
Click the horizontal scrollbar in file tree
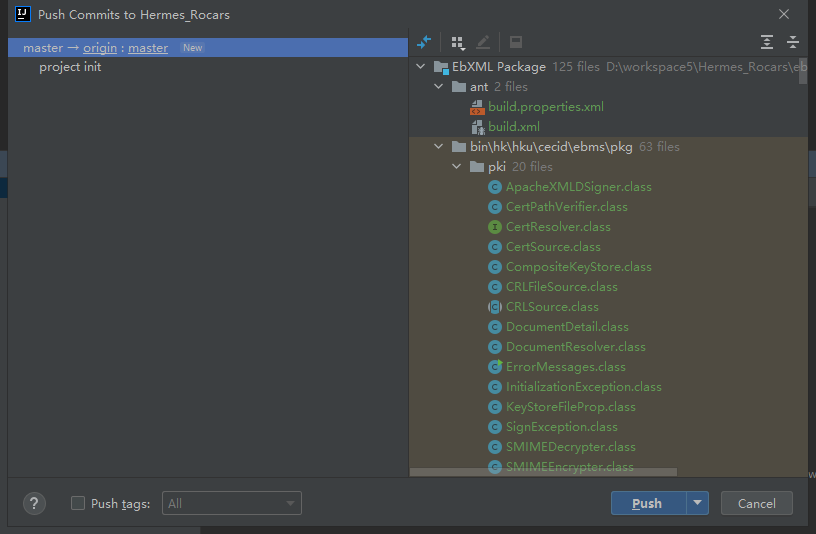(x=543, y=472)
